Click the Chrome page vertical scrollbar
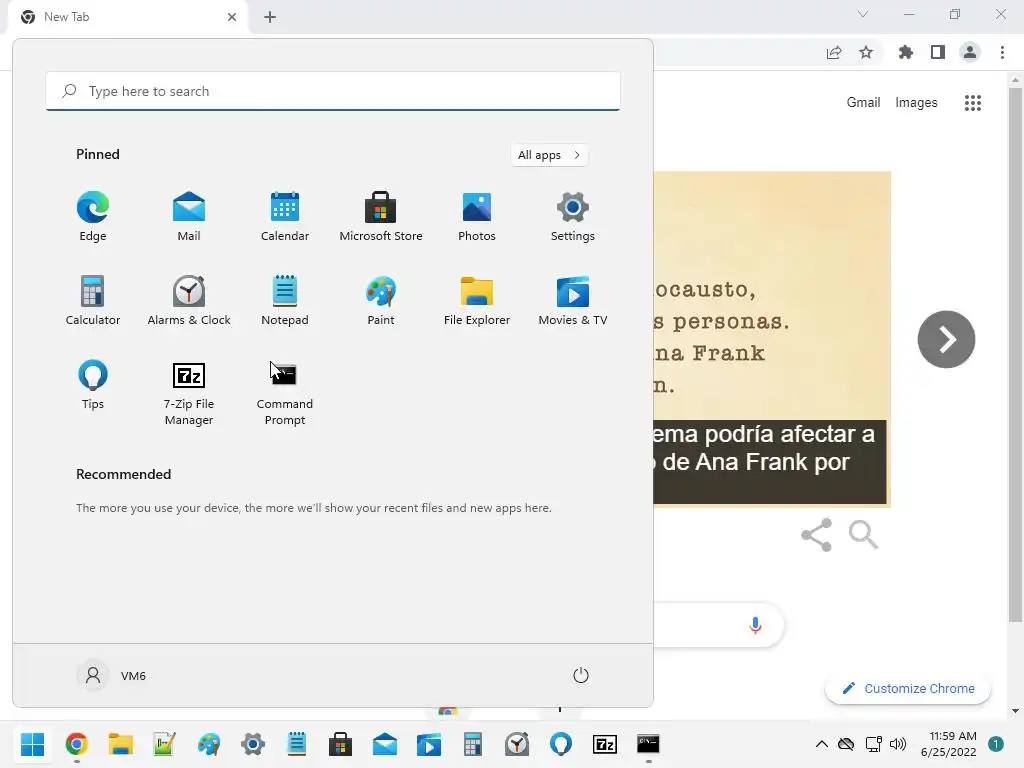The width and height of the screenshot is (1024, 768). 1015,355
